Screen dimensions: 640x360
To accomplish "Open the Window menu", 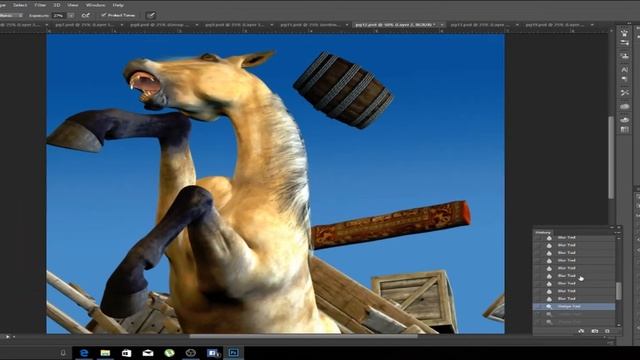I will click(x=95, y=5).
